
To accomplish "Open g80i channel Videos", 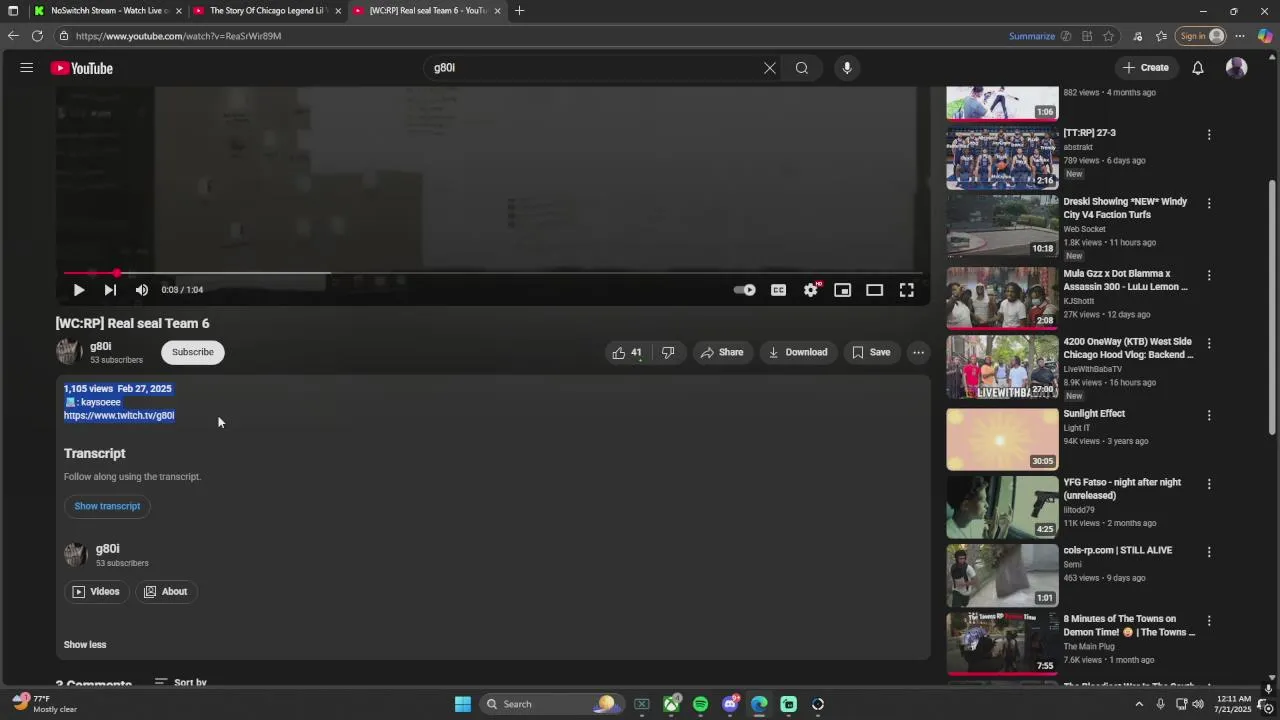I will (96, 592).
